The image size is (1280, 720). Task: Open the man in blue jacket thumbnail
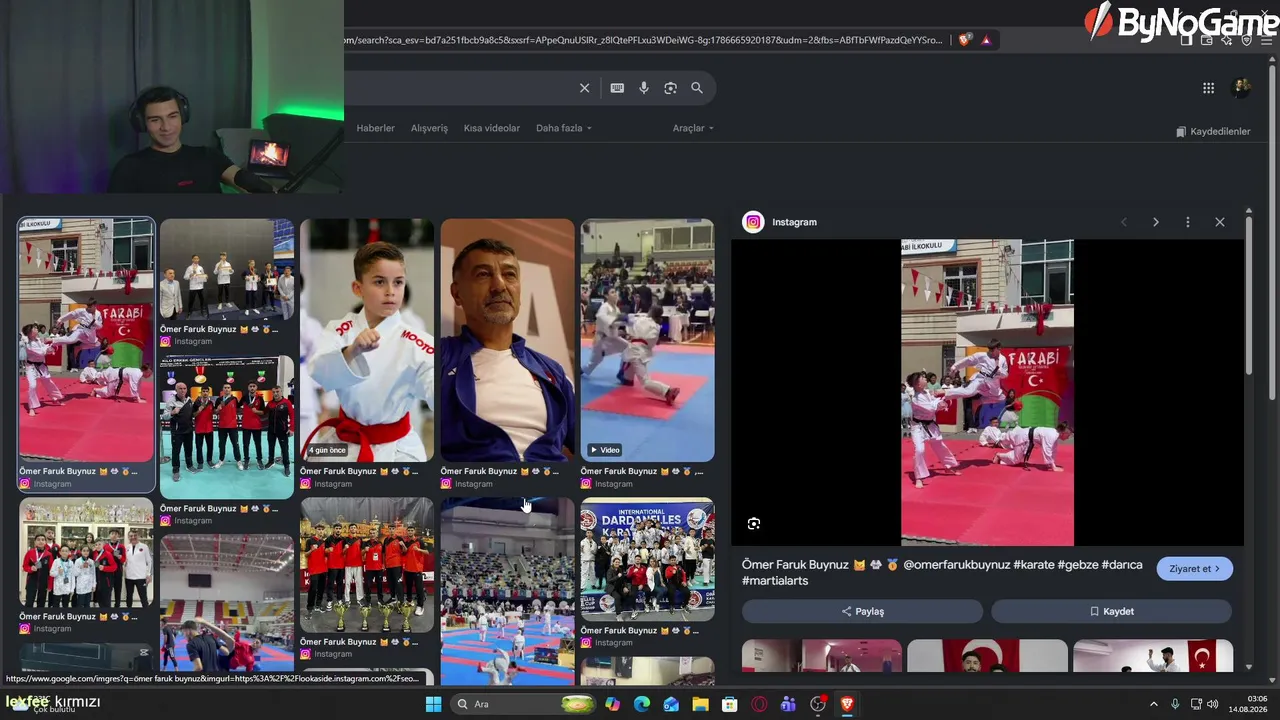coord(507,340)
